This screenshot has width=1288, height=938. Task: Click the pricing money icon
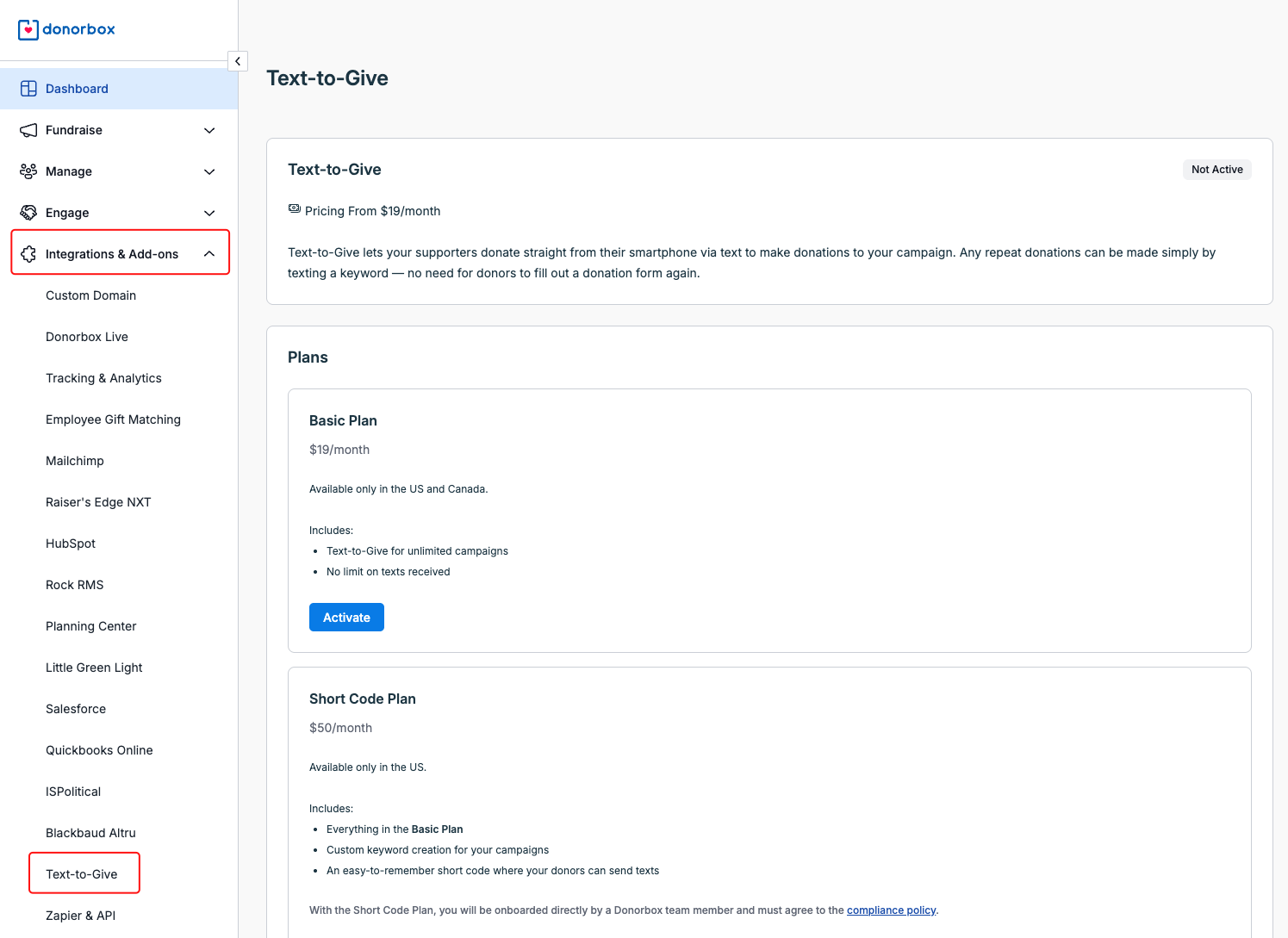click(x=295, y=209)
